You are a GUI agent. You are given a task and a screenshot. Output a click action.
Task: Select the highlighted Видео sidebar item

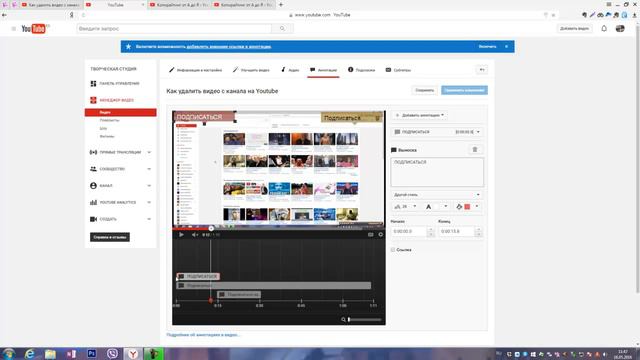[120, 112]
